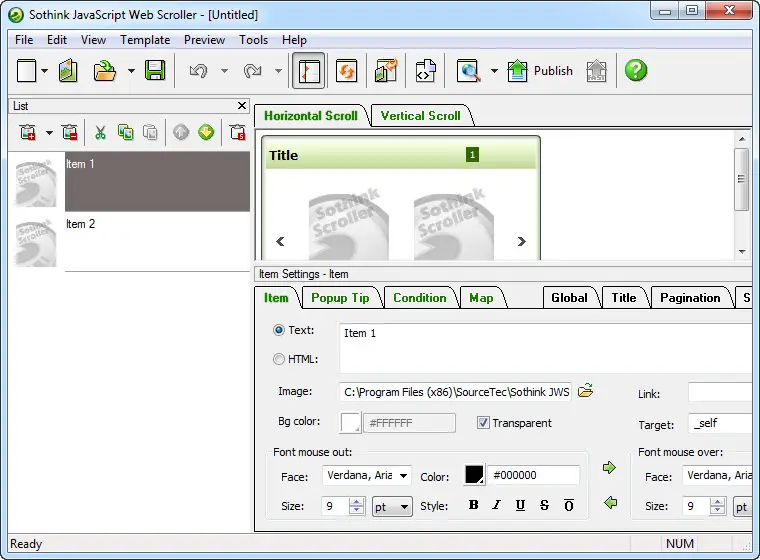Open the Undo history dropdown arrow
Screen dimensions: 760x560
click(224, 71)
